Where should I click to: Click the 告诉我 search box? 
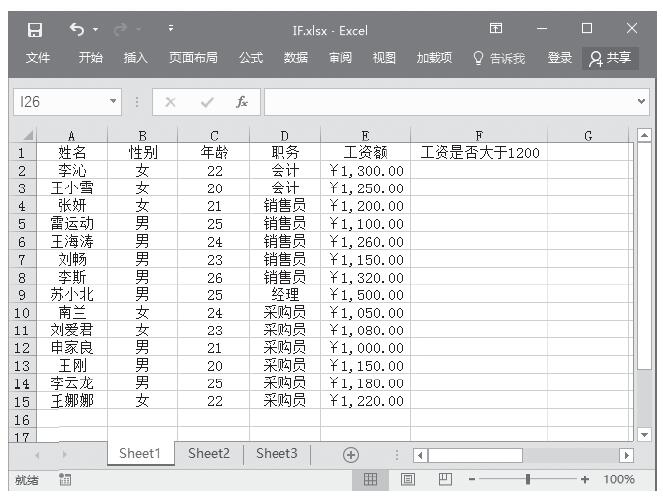[x=499, y=58]
